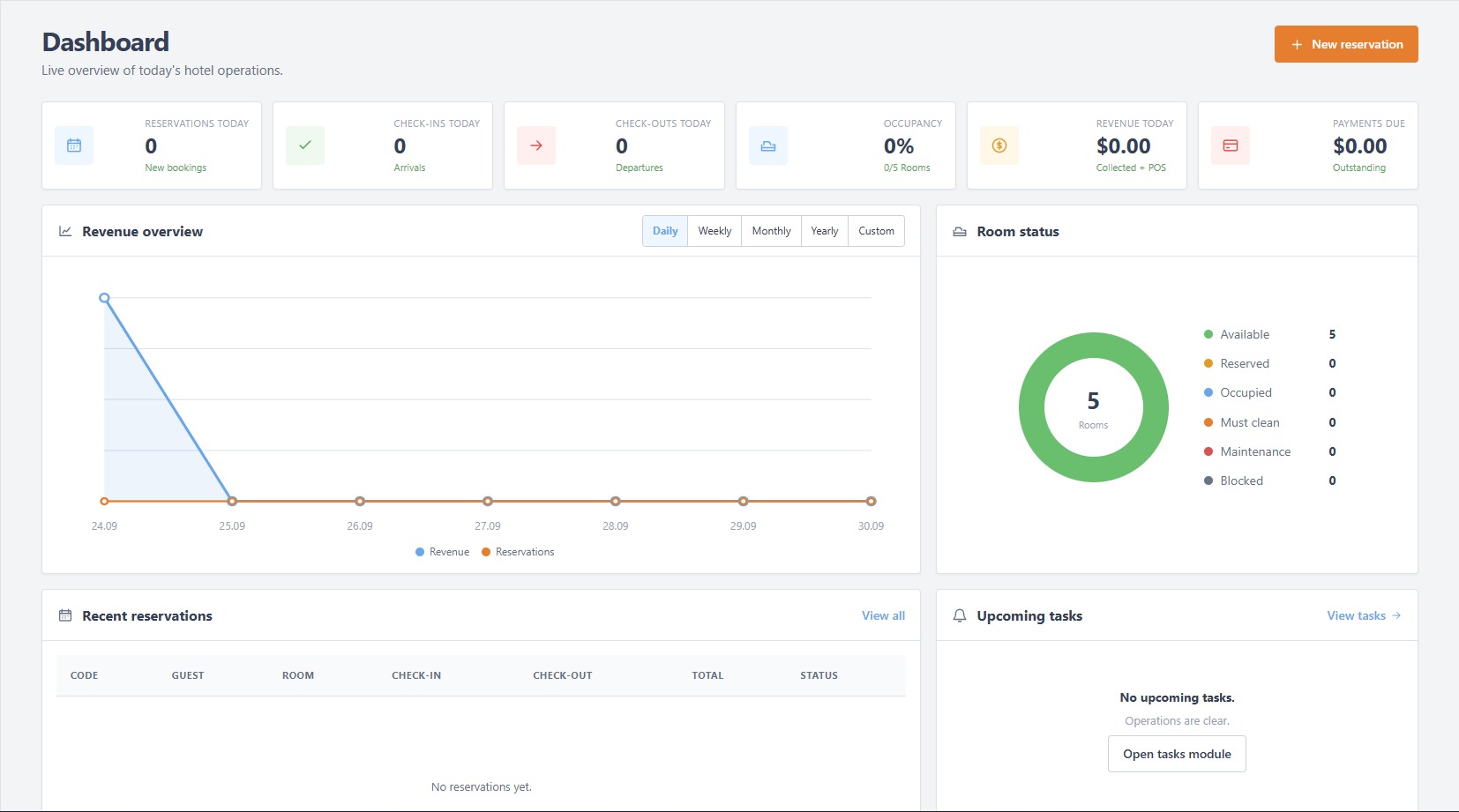This screenshot has height=812, width=1459.
Task: Click the TOTAL column header
Action: pyautogui.click(x=707, y=675)
